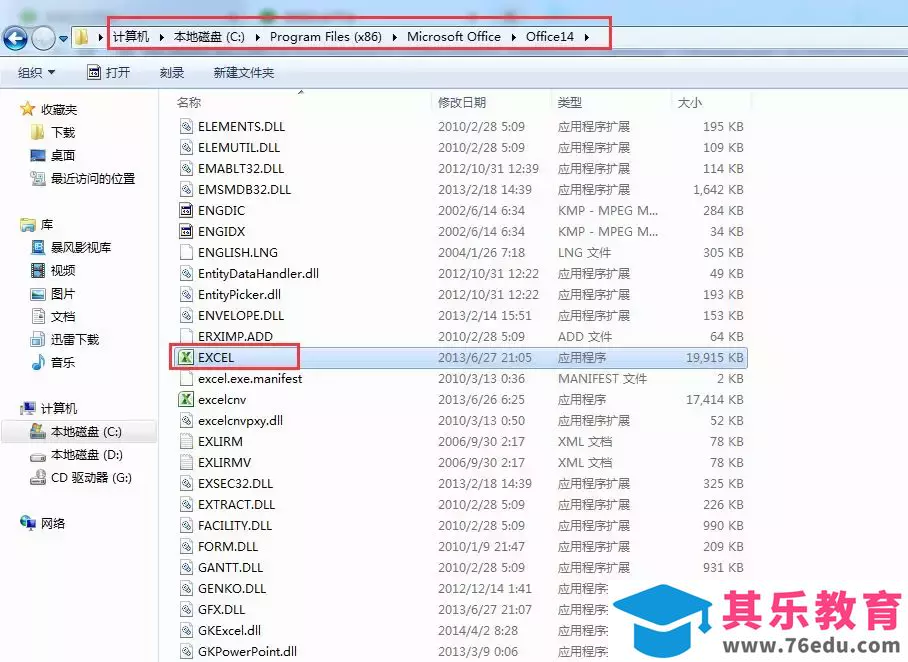Open the 音乐 library
This screenshot has width=908, height=662.
[63, 363]
